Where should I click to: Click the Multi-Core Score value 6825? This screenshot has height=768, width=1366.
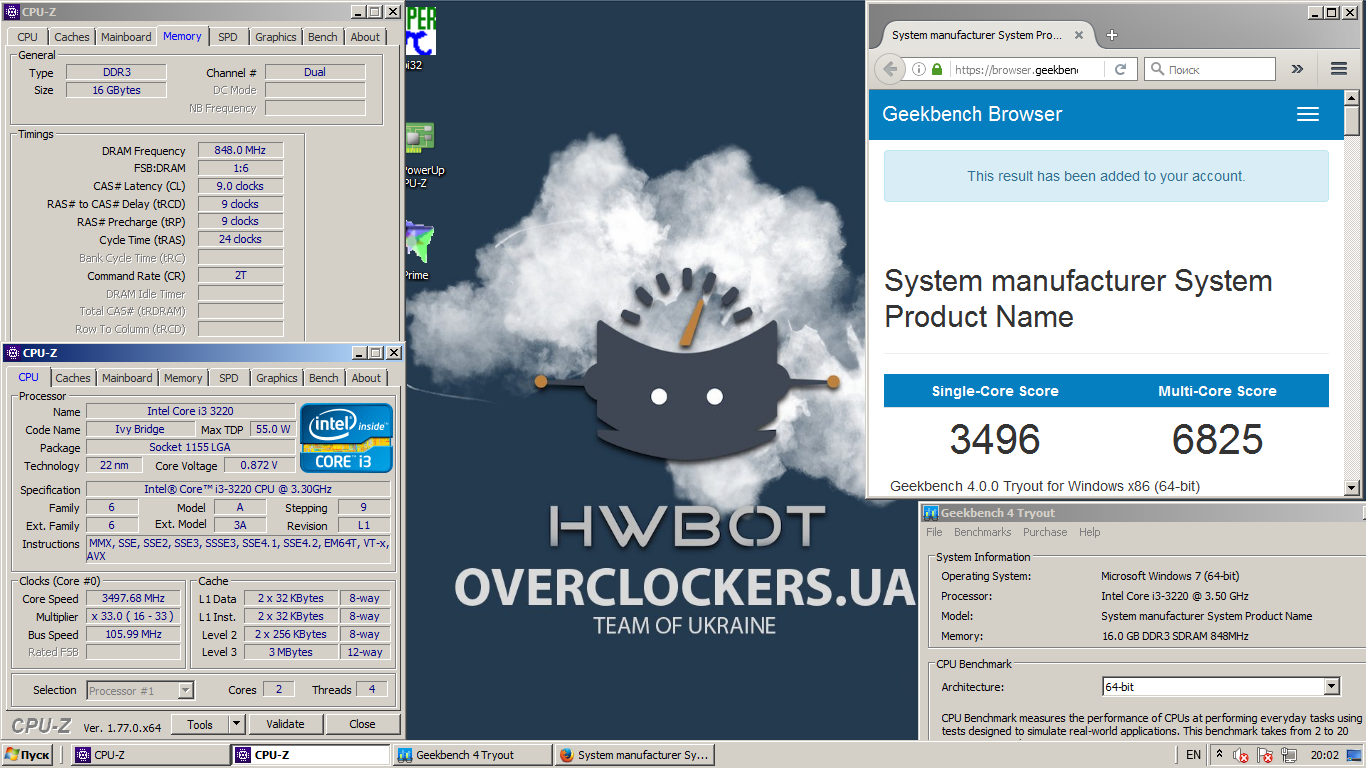pyautogui.click(x=1217, y=440)
